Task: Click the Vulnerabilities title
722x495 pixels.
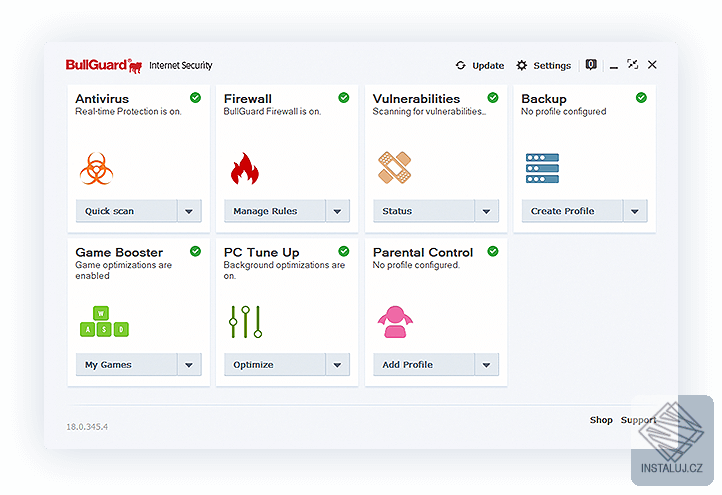Action: [416, 99]
